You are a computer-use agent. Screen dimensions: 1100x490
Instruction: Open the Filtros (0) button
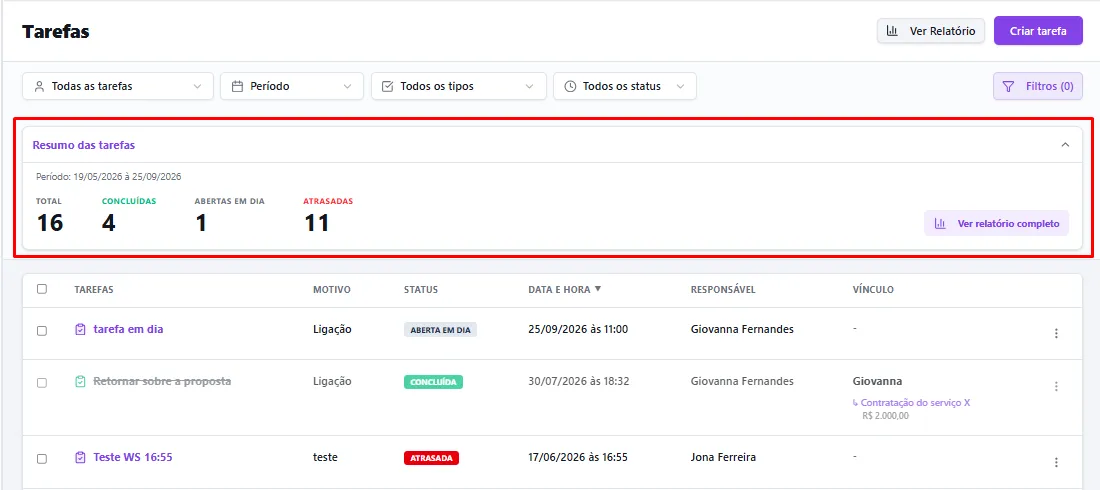pyautogui.click(x=1038, y=86)
